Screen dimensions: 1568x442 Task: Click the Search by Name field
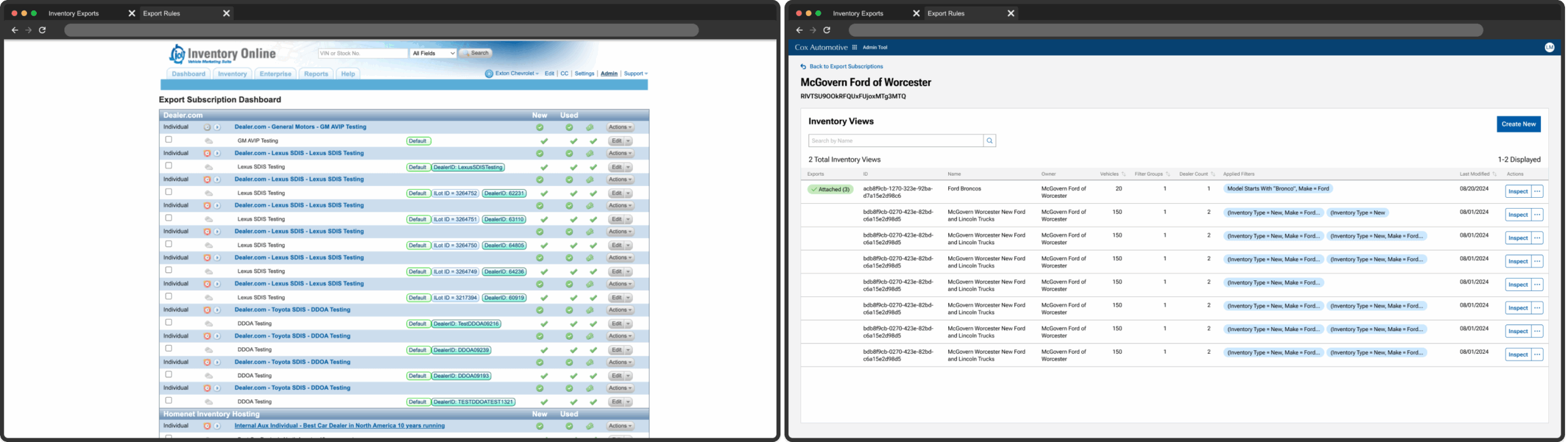[895, 141]
